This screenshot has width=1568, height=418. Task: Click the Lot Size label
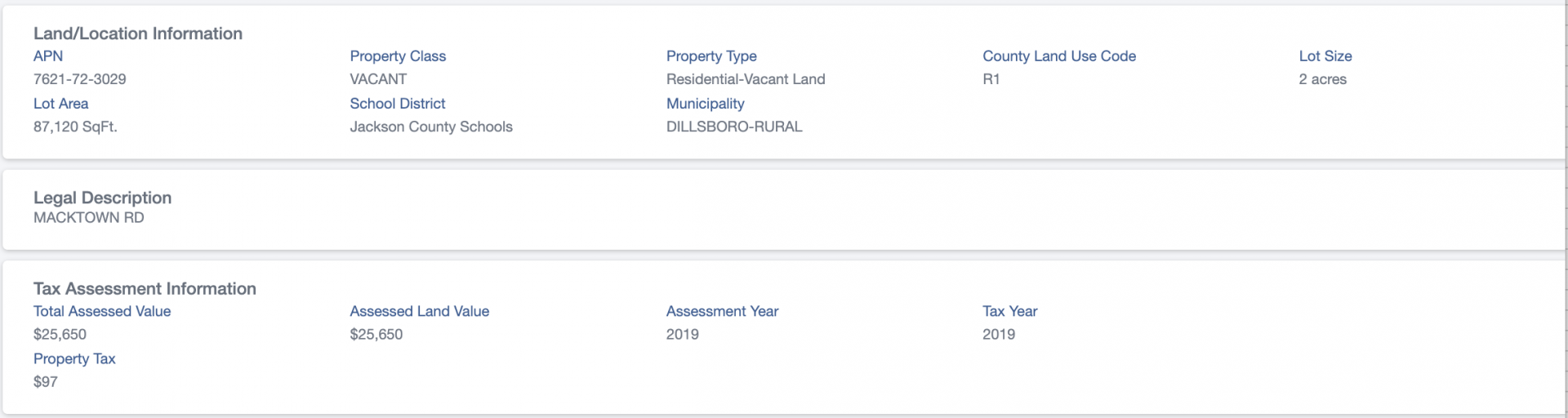coord(1325,56)
